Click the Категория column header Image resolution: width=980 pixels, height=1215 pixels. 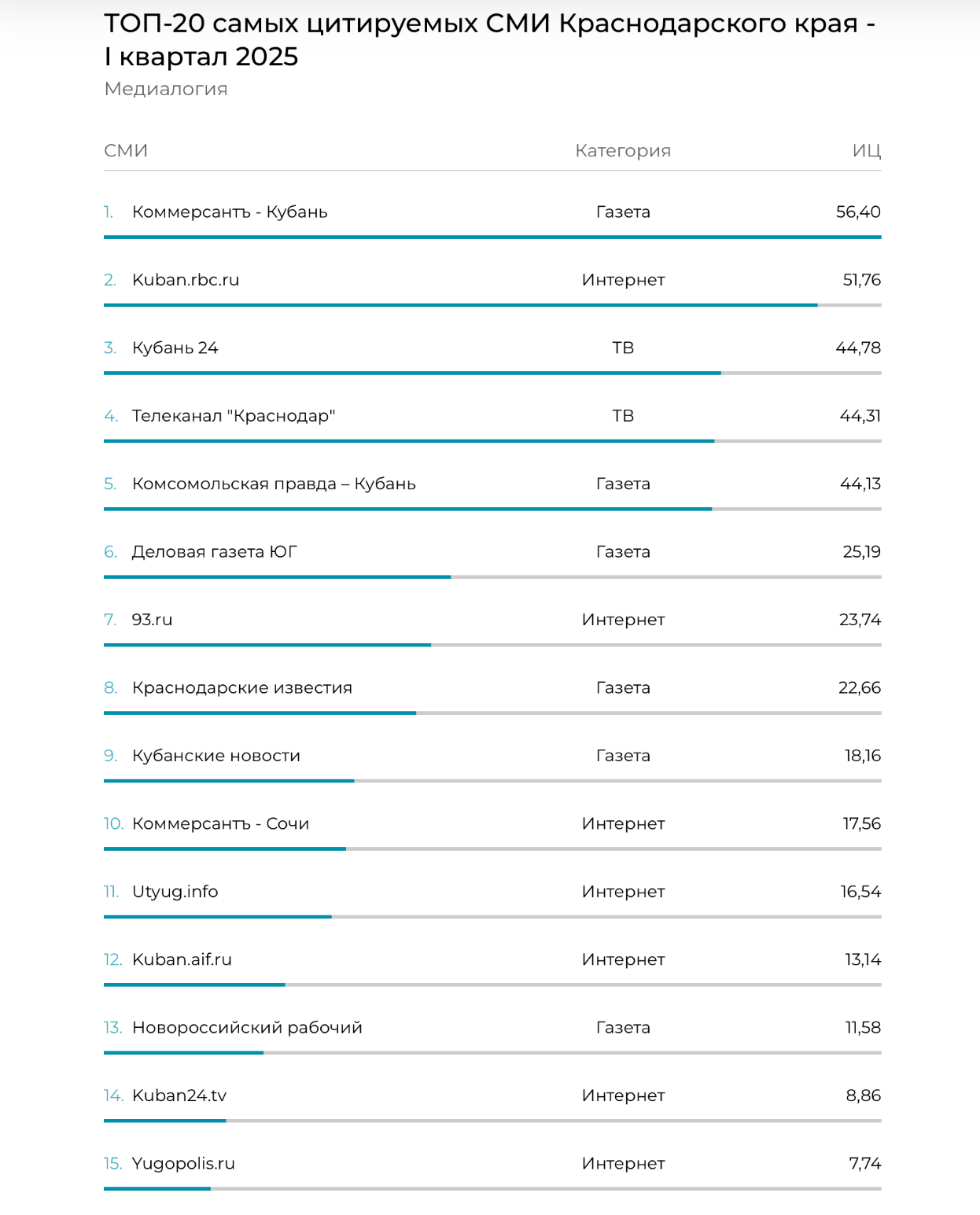point(623,150)
